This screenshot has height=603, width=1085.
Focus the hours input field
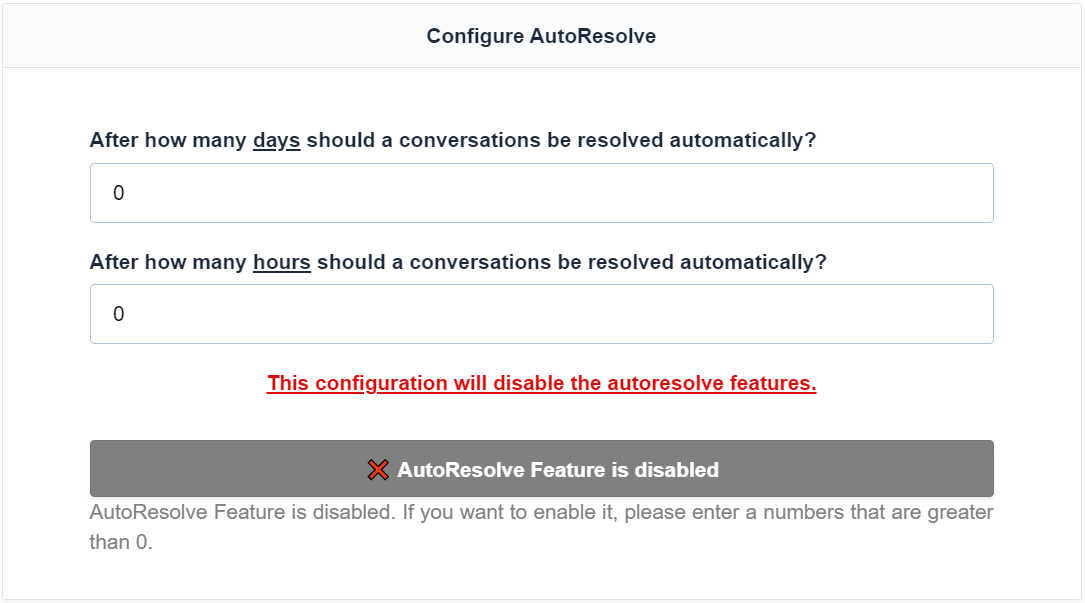(x=541, y=314)
